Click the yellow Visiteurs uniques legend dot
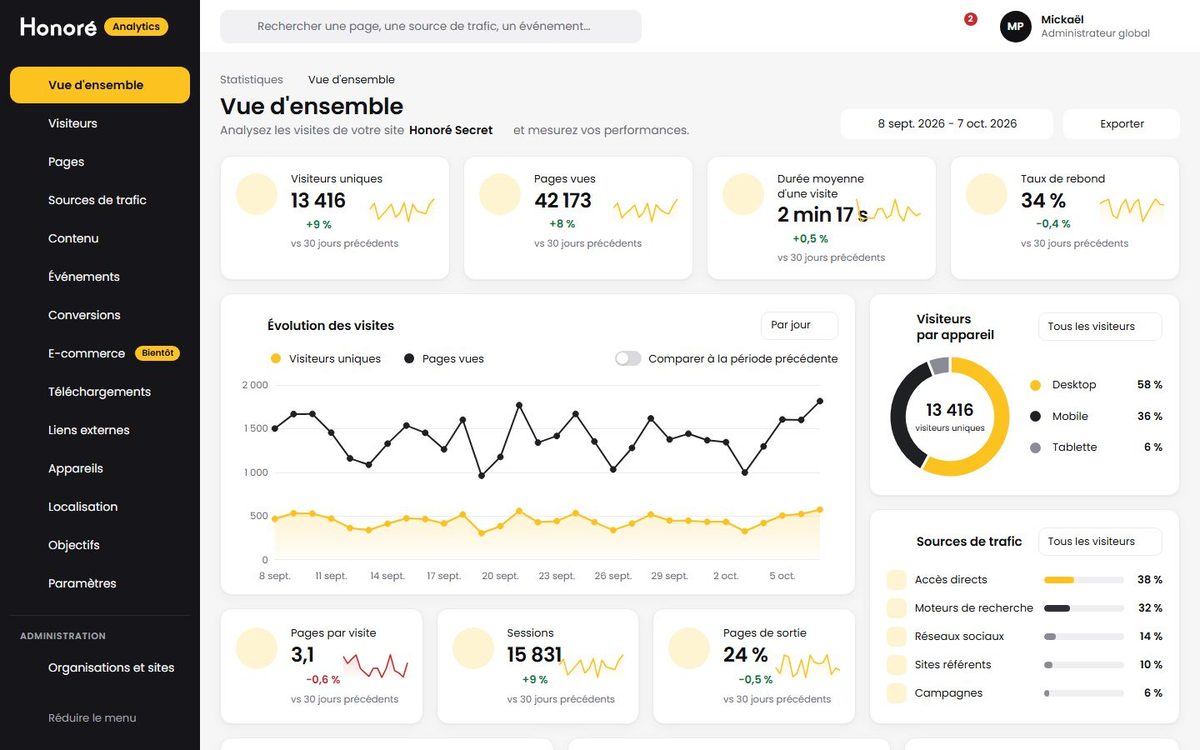 click(275, 359)
